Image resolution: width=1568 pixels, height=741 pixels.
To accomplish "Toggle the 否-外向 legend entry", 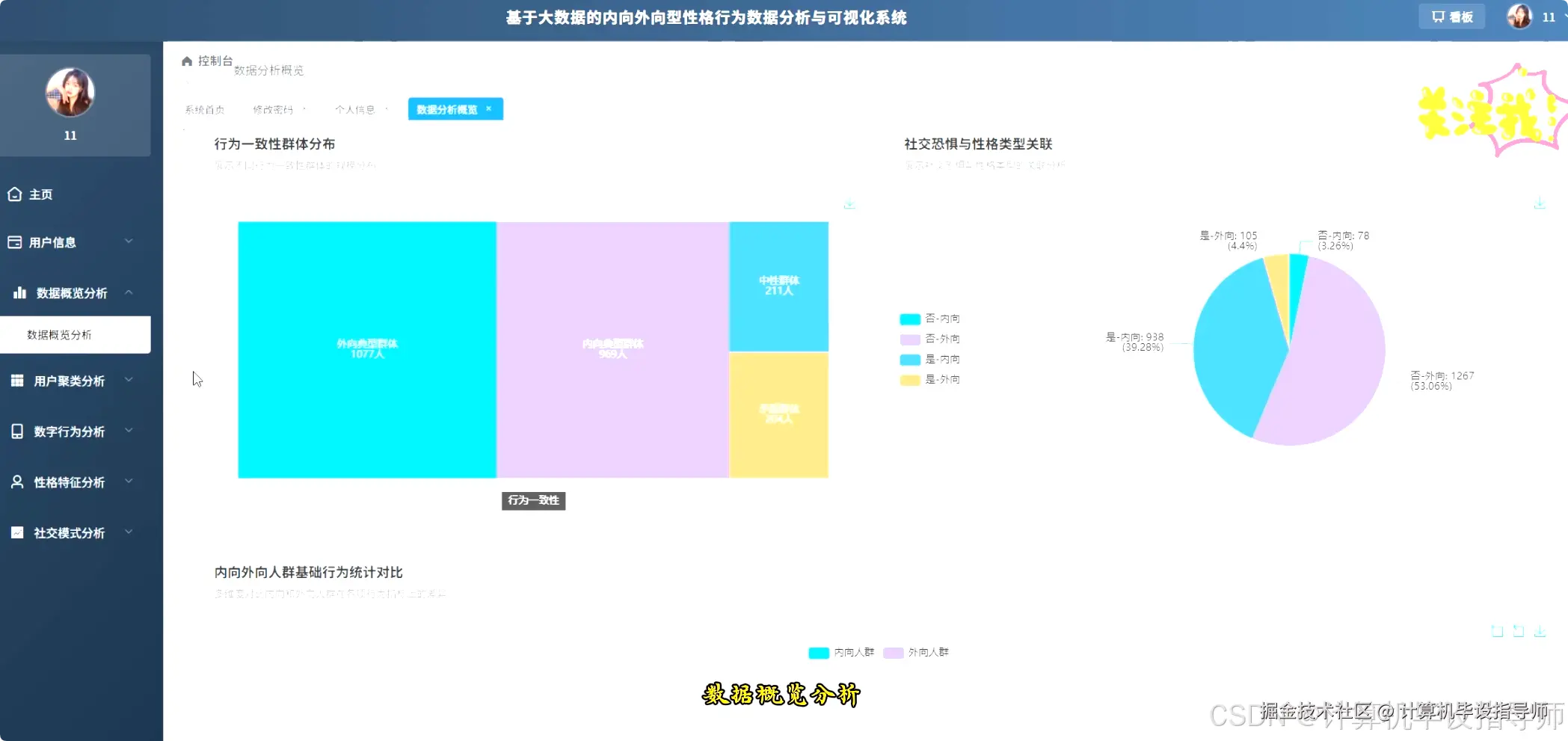I will point(930,339).
